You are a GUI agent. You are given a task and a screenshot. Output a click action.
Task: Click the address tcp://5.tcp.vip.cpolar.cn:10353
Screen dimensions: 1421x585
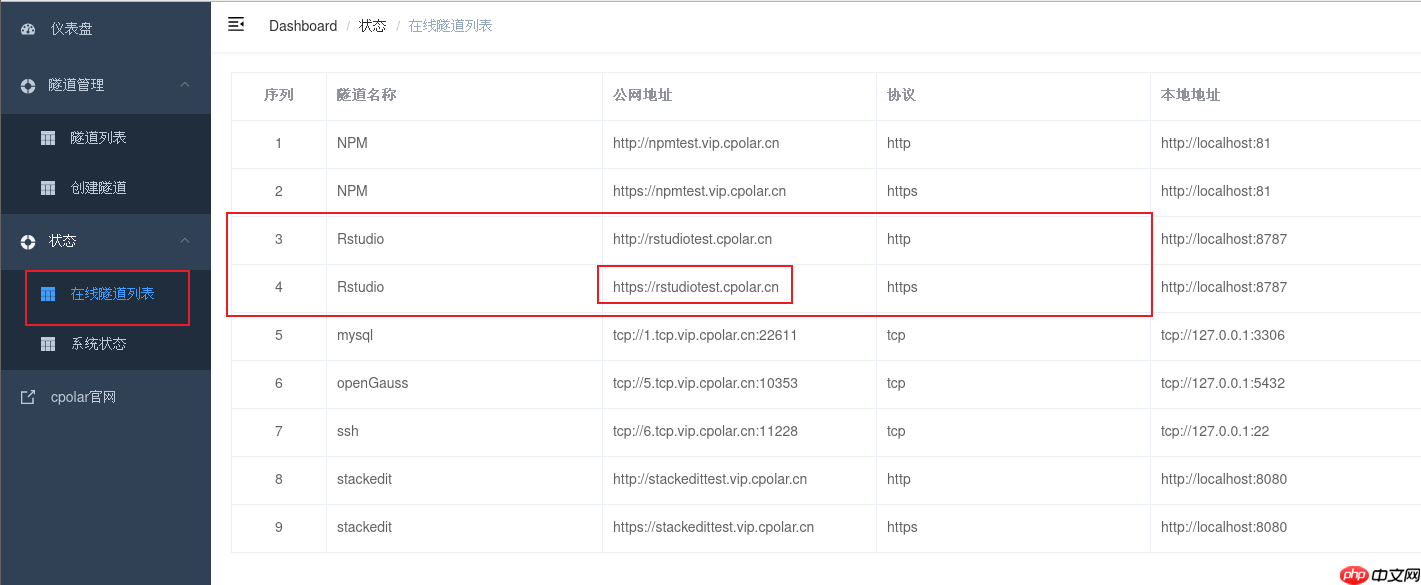tap(705, 383)
